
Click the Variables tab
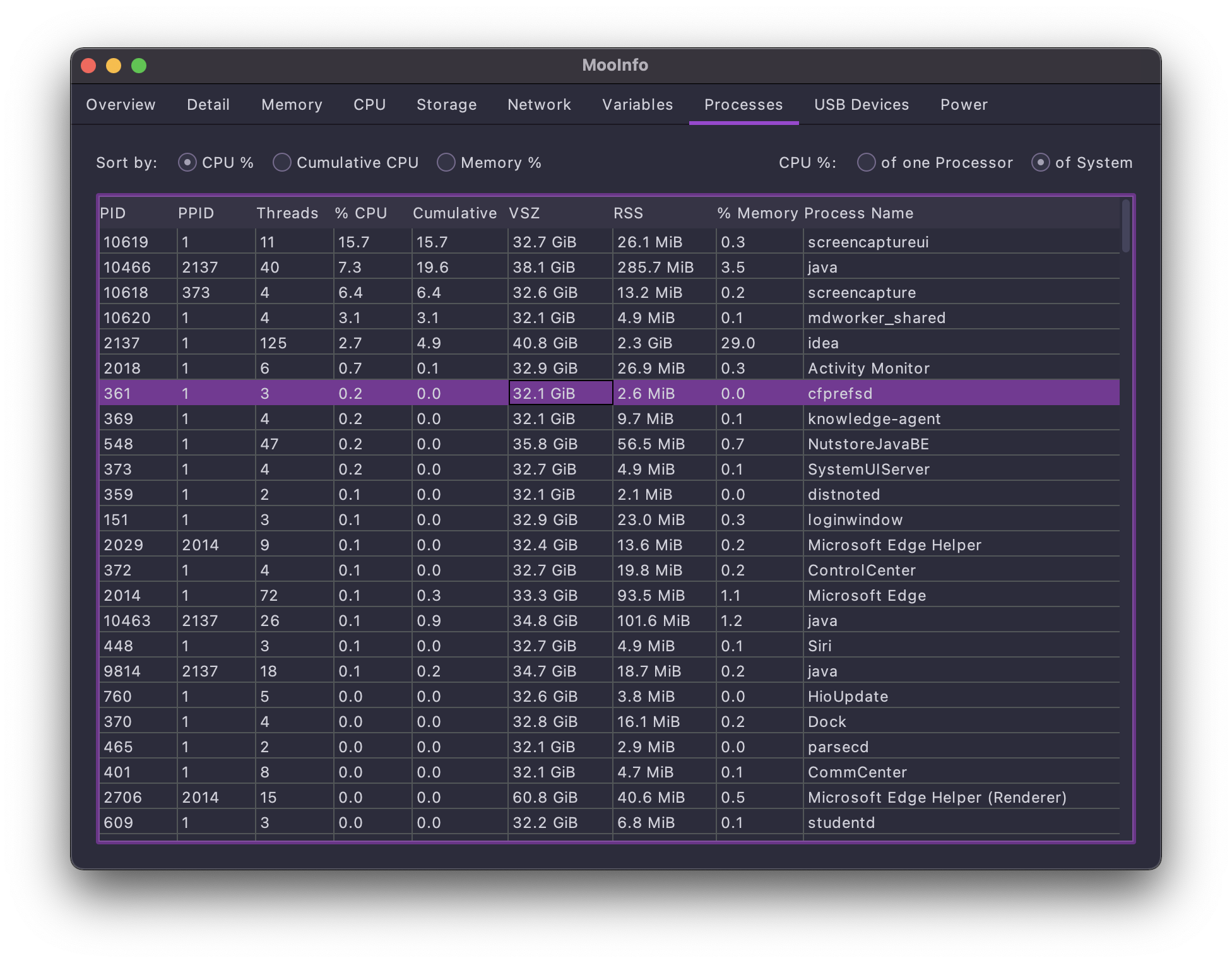pos(637,105)
